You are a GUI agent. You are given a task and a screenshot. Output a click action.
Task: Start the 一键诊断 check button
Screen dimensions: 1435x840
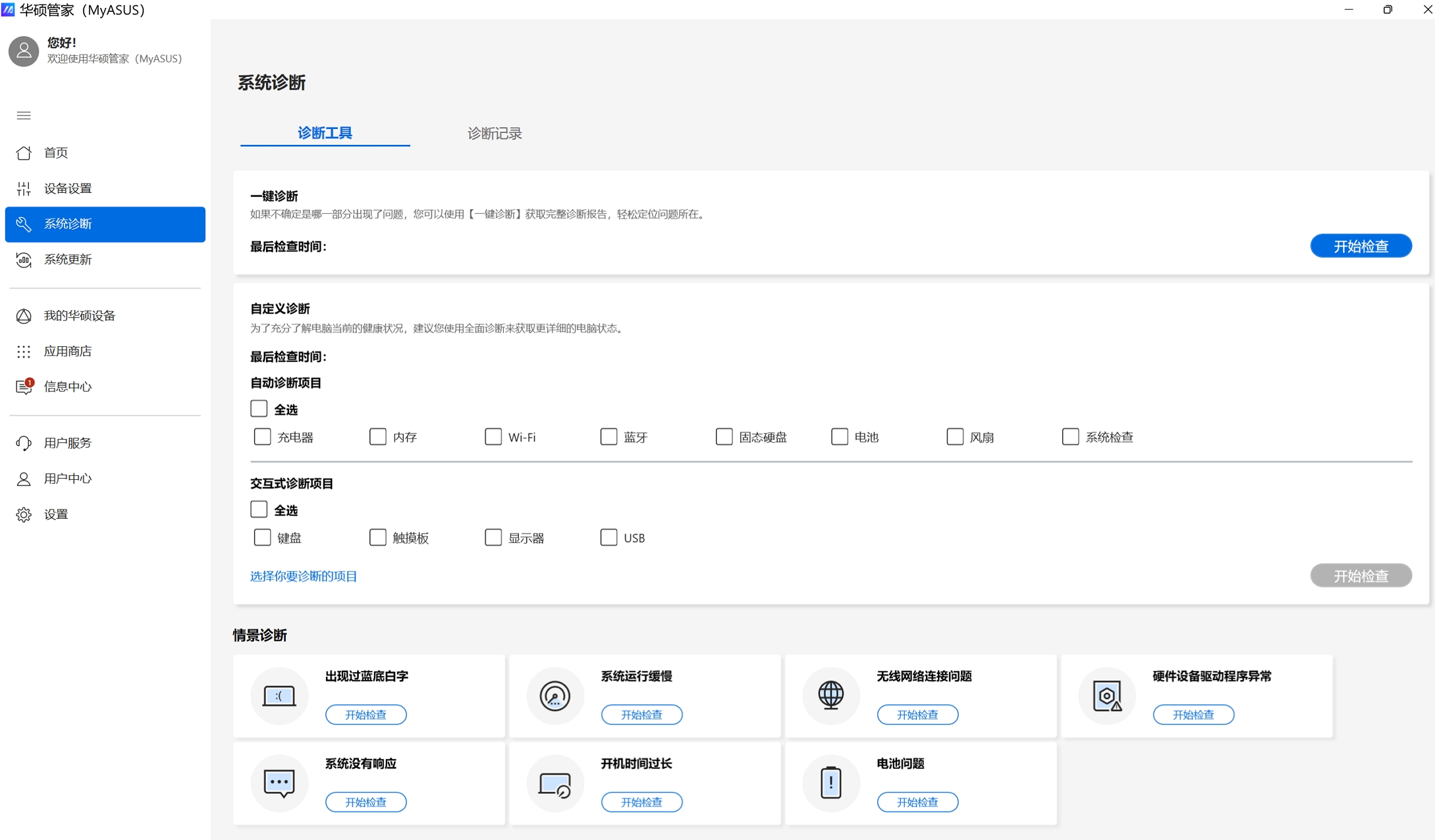pyautogui.click(x=1361, y=246)
